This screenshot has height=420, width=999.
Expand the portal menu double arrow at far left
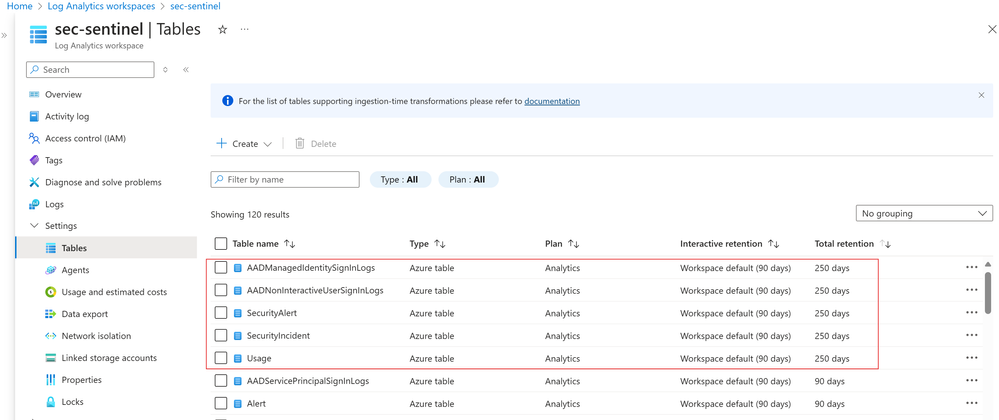pyautogui.click(x=4, y=36)
